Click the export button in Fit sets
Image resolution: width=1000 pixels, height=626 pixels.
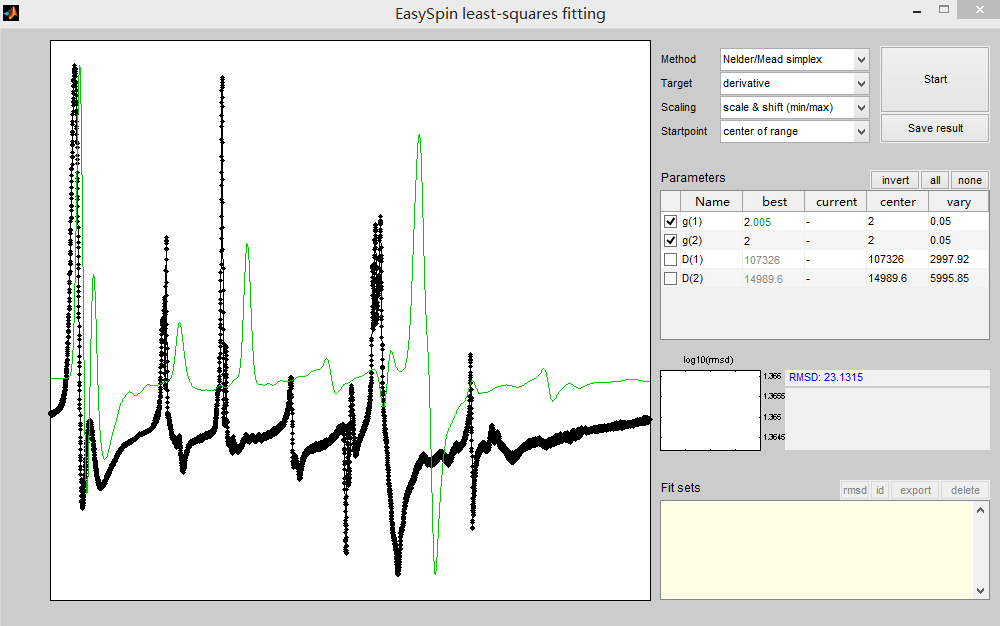point(915,490)
